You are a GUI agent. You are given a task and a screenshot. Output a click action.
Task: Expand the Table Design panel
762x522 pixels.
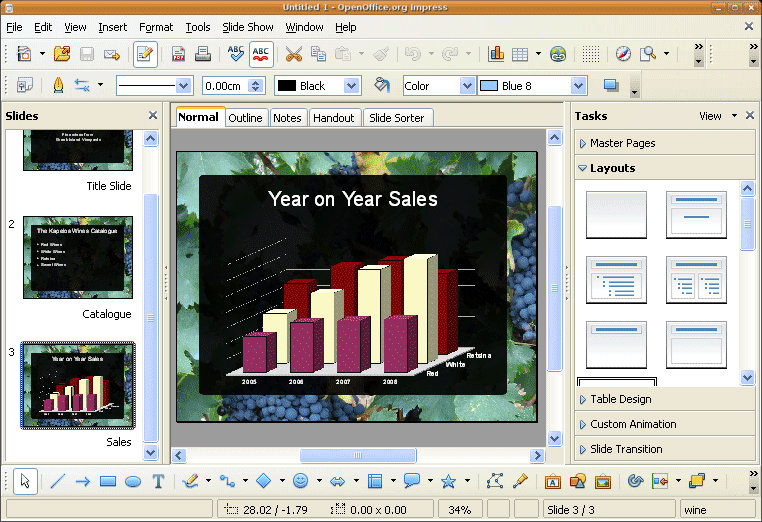point(620,399)
